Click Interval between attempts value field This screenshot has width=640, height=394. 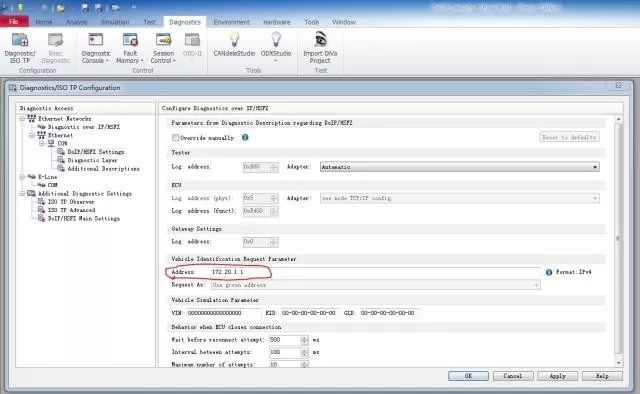(285, 352)
